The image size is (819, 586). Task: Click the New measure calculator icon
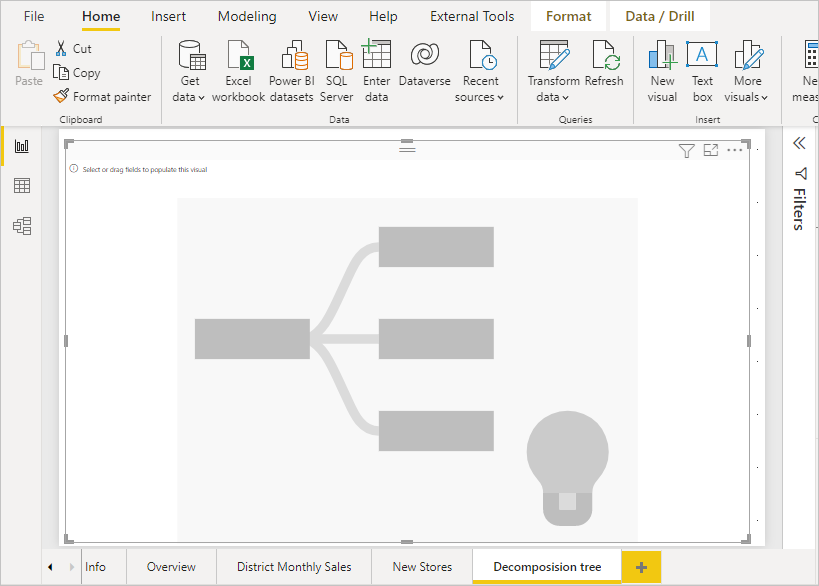(x=811, y=55)
